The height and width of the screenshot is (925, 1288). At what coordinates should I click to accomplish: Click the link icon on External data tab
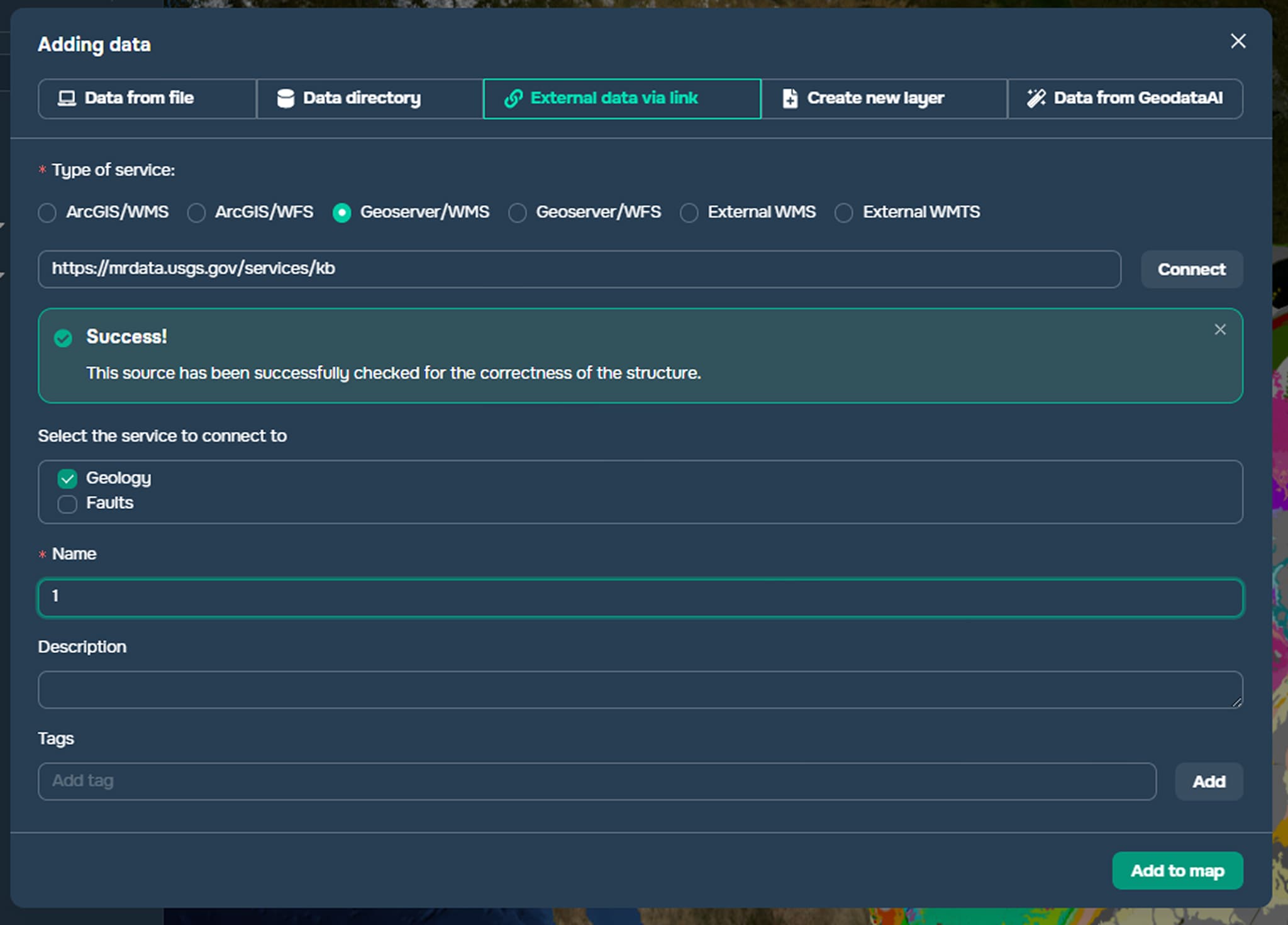click(x=513, y=98)
